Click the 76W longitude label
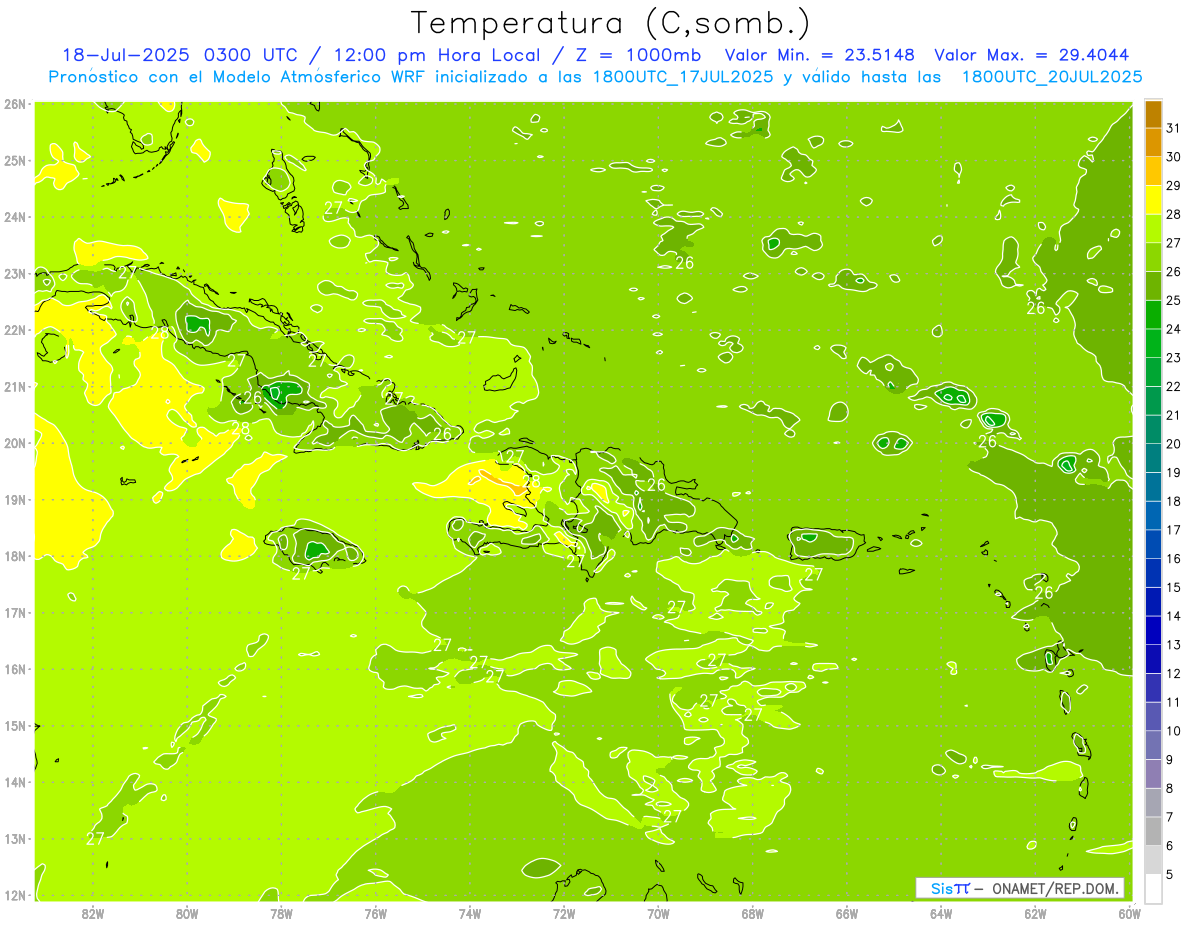Viewport: 1200px width, 927px height. [376, 912]
